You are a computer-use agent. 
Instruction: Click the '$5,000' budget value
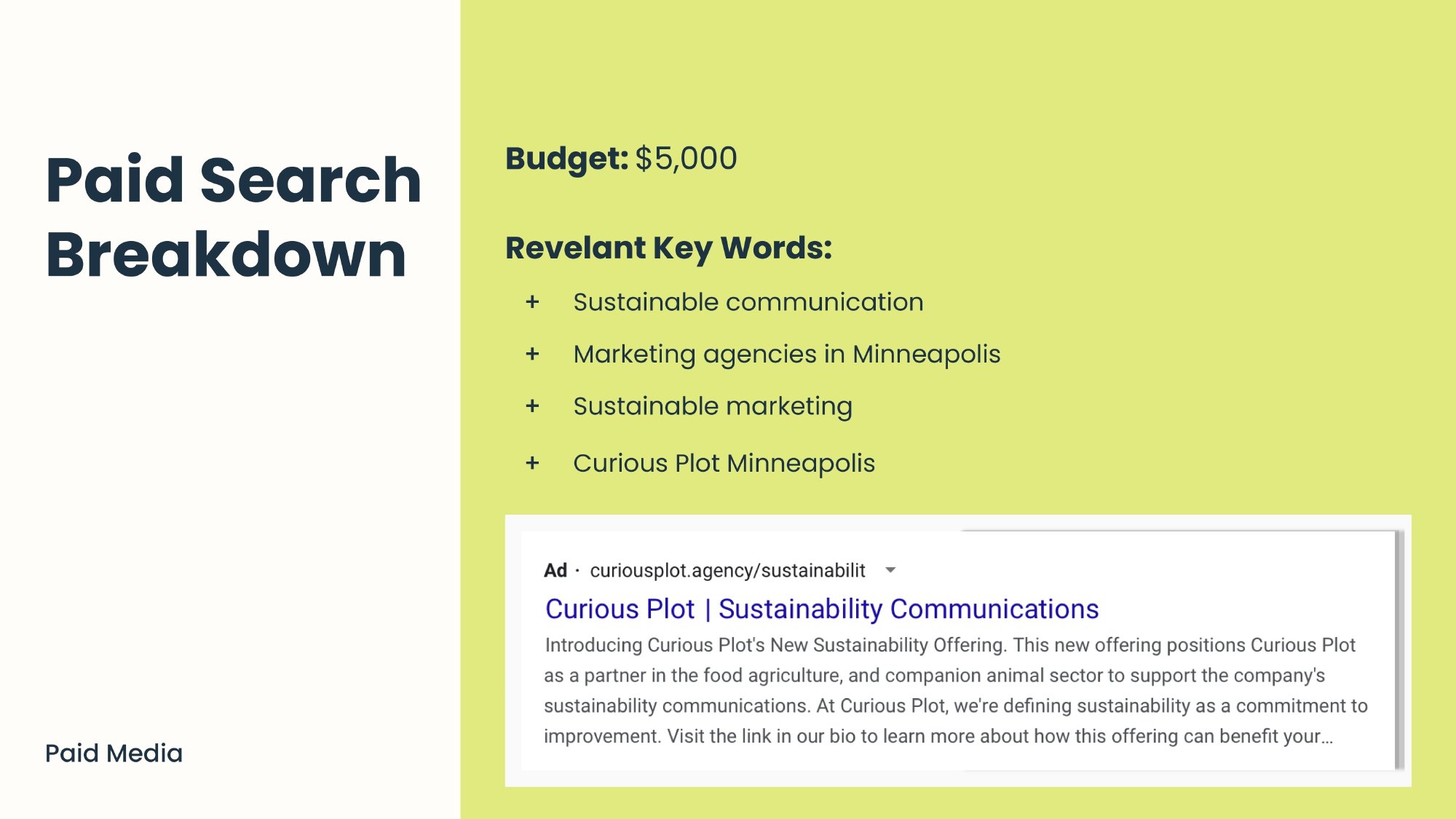[x=686, y=159]
